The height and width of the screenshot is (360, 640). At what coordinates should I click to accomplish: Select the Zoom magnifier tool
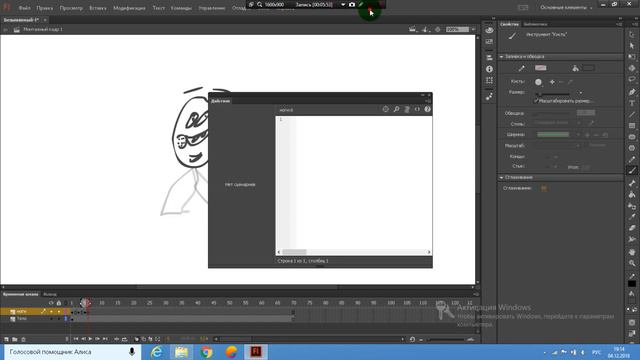(x=632, y=264)
